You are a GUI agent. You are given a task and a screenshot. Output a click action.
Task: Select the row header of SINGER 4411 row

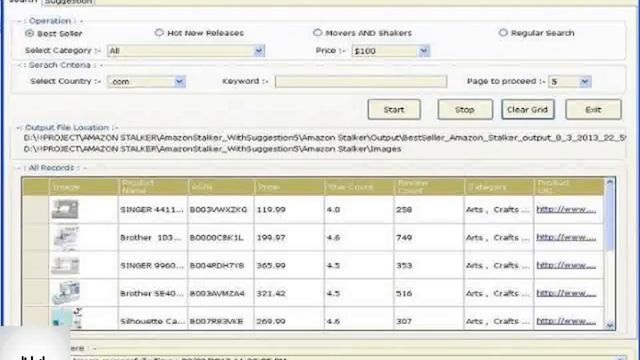(x=36, y=209)
